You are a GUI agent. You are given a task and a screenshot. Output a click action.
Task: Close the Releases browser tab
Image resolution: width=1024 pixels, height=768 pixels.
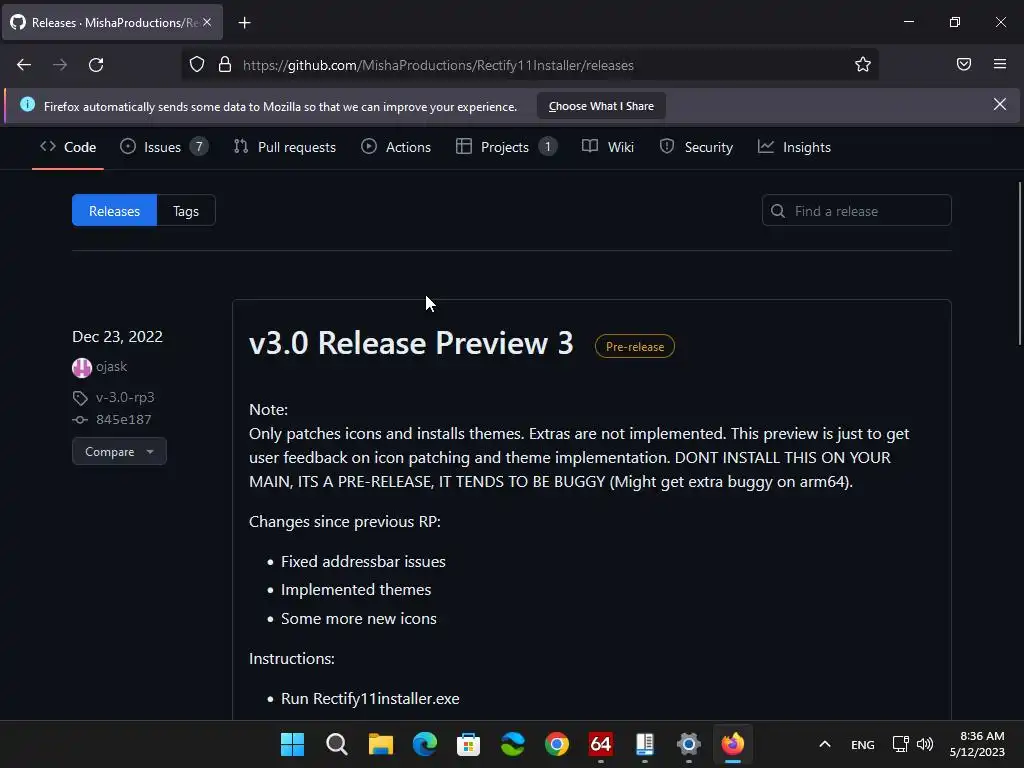click(207, 22)
